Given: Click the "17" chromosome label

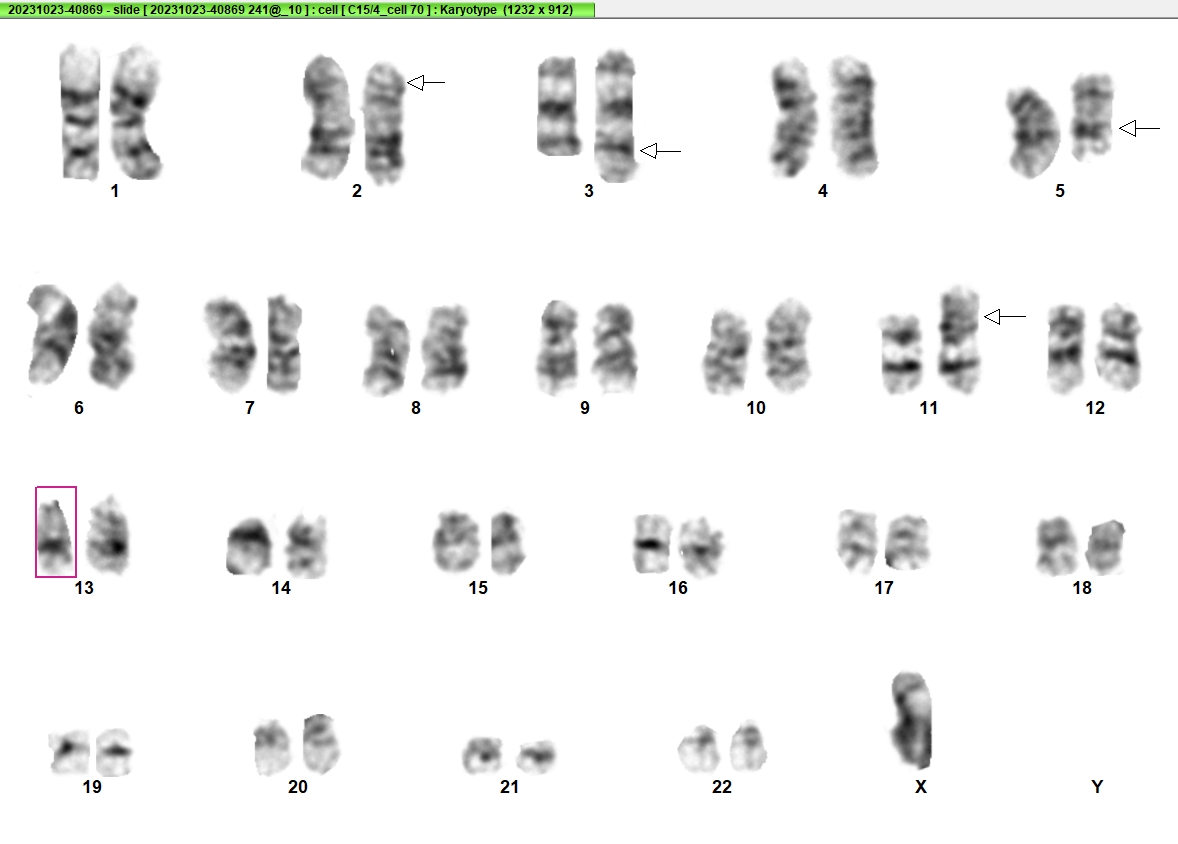Looking at the screenshot, I should tap(884, 588).
